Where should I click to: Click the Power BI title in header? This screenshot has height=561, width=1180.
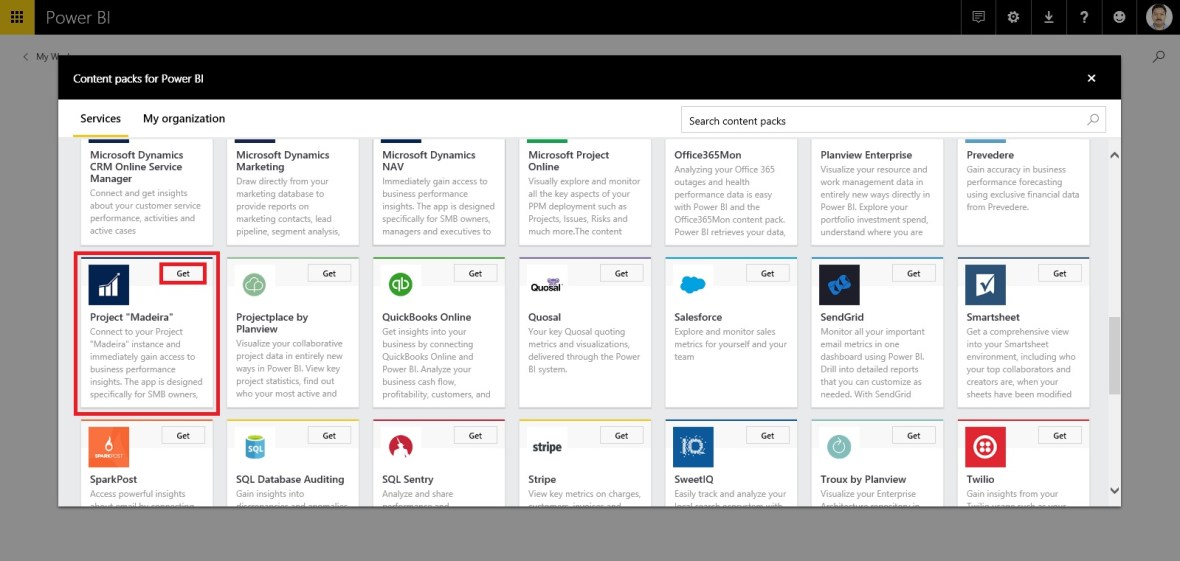78,17
